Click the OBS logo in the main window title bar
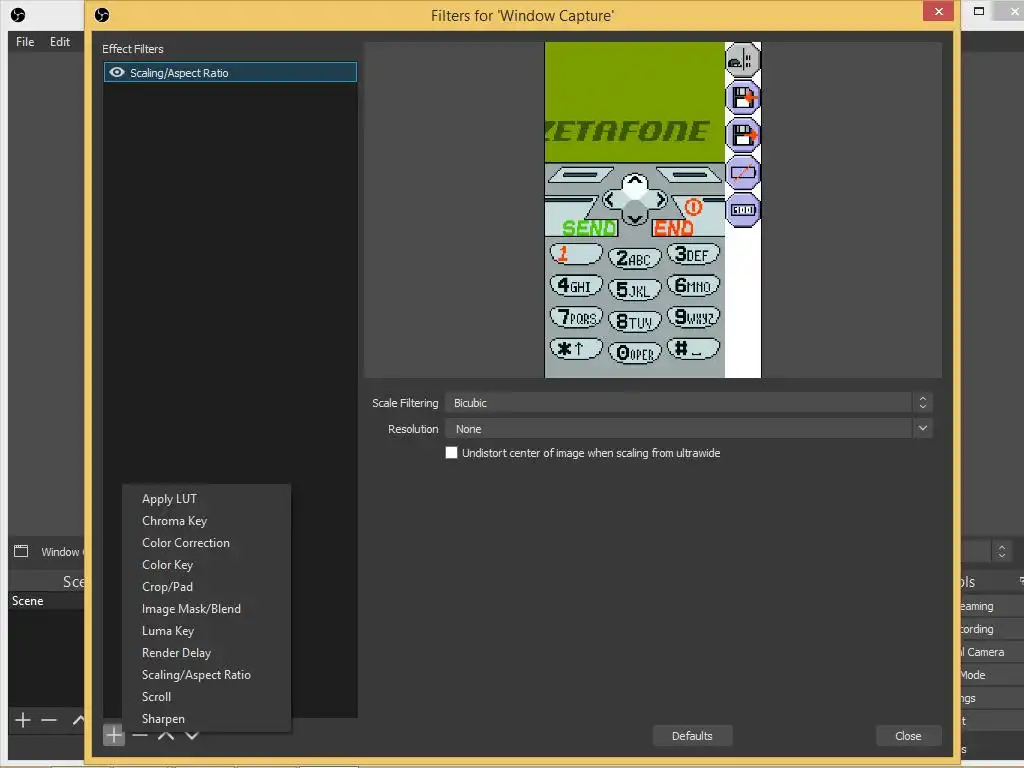1024x768 pixels. [18, 15]
